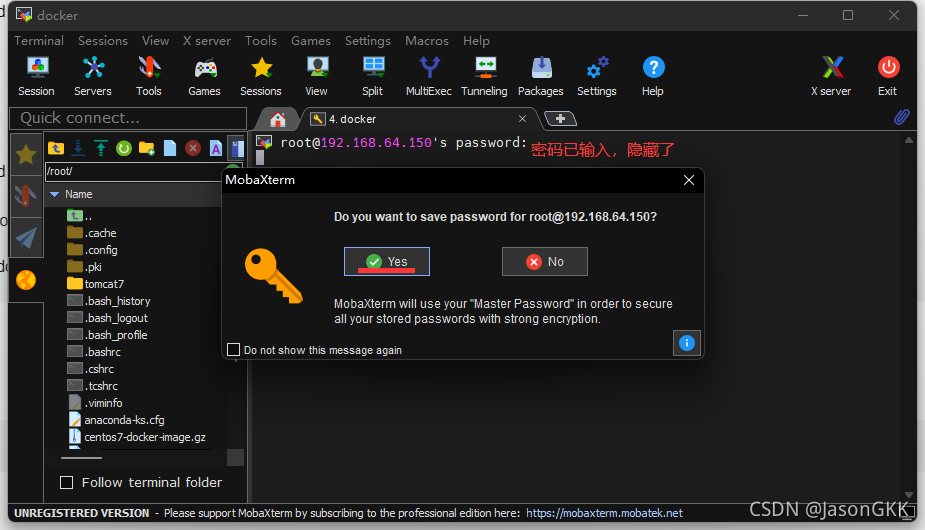Click the Split toolbar icon

pos(373,76)
